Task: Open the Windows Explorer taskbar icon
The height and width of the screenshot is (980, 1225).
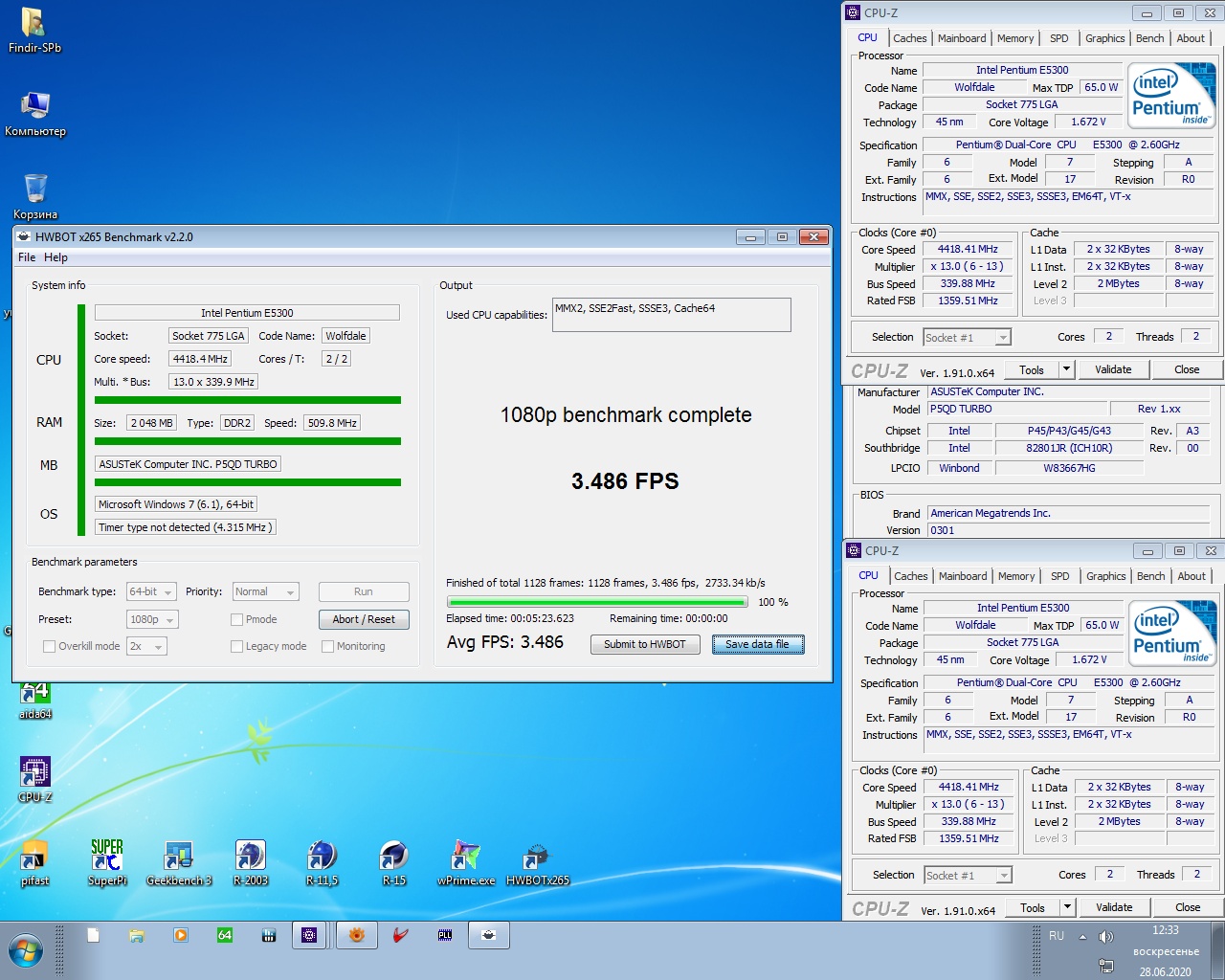Action: click(137, 935)
